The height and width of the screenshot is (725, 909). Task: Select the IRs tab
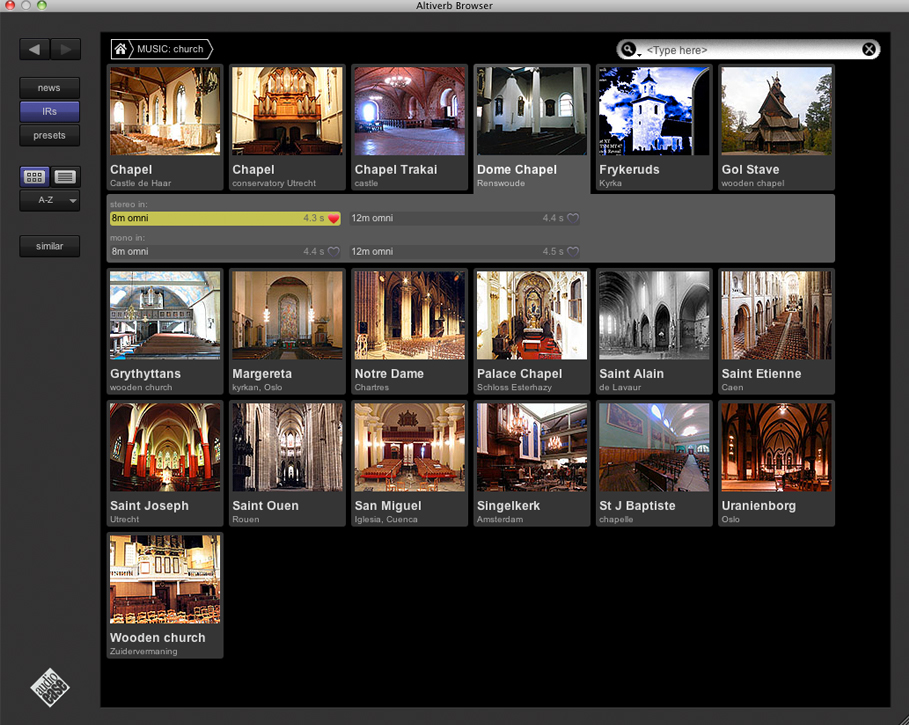49,111
